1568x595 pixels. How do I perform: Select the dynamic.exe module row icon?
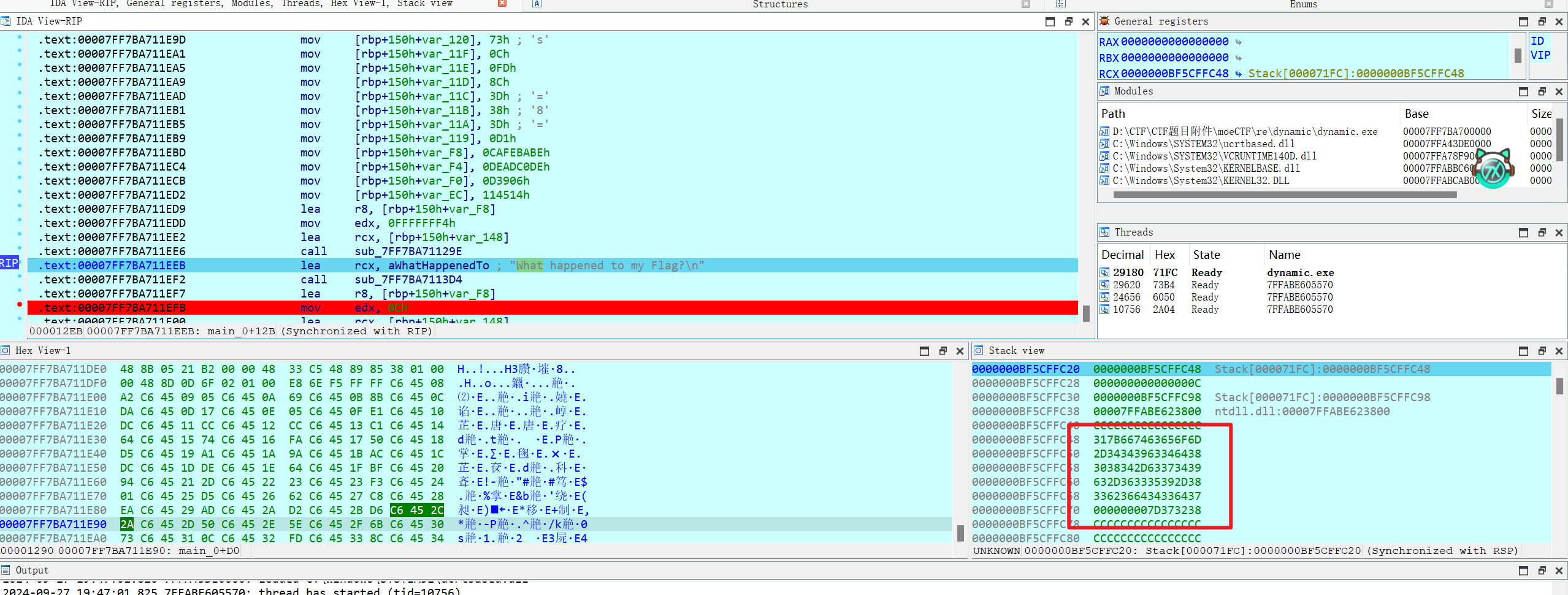point(1104,132)
